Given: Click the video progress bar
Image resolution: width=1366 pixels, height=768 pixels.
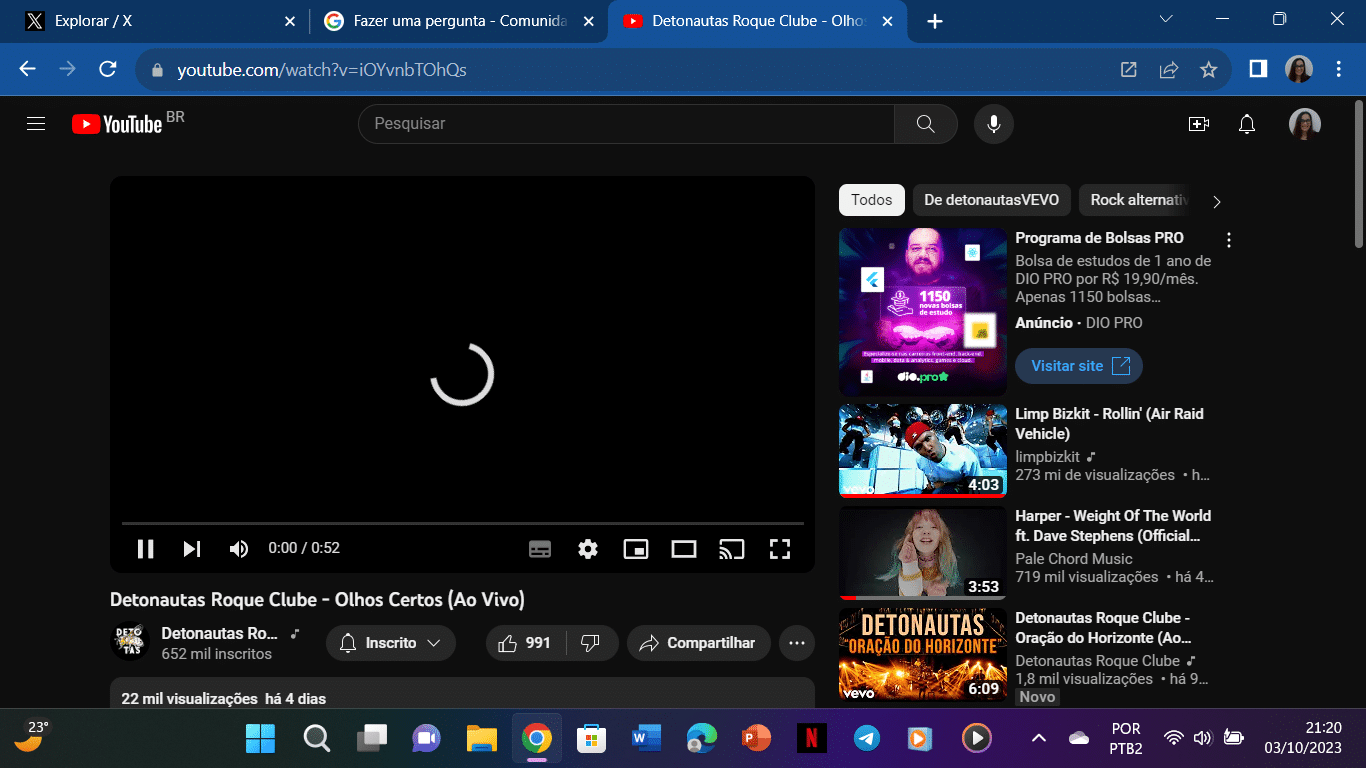Looking at the screenshot, I should pyautogui.click(x=462, y=523).
